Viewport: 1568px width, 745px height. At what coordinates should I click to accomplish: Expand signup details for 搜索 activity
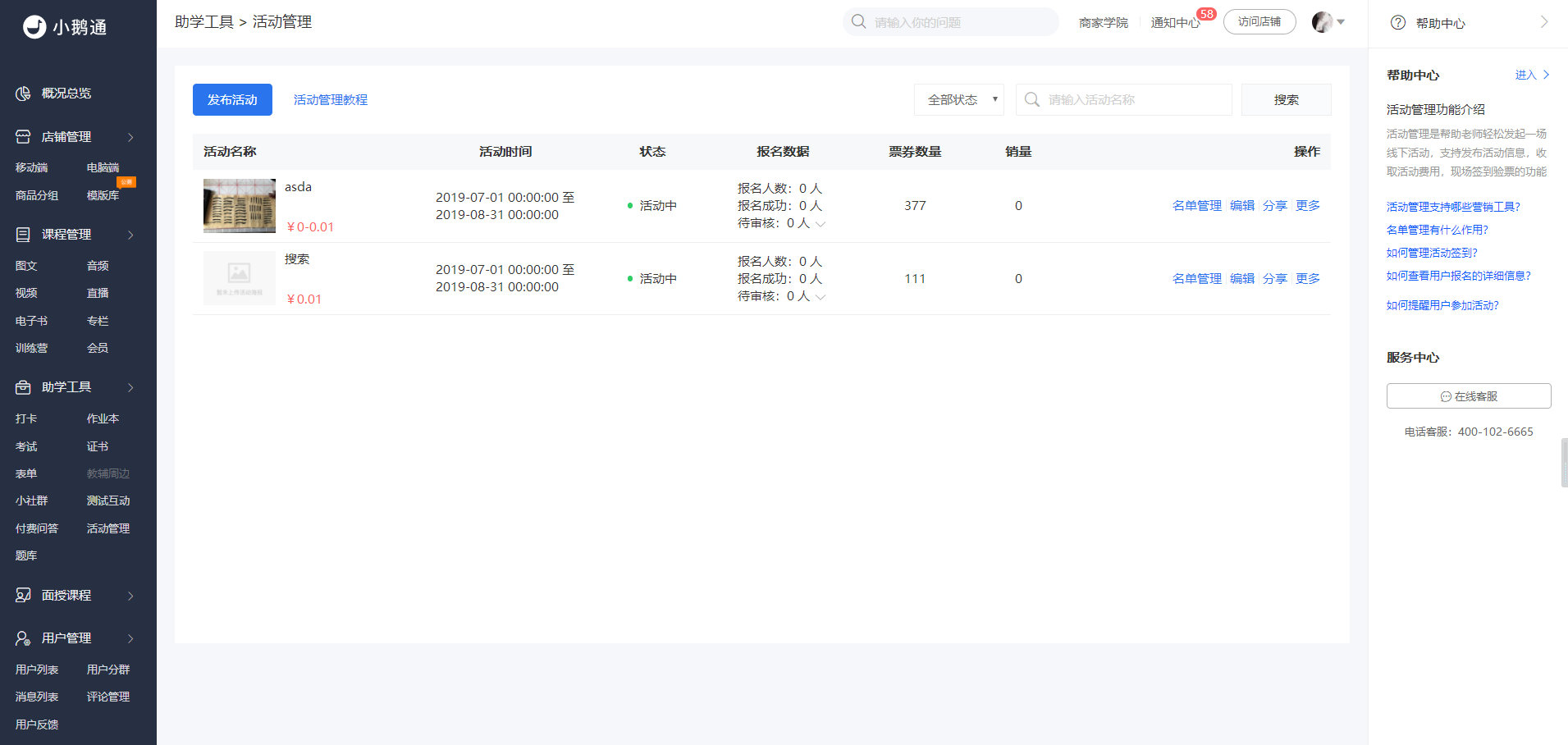click(821, 297)
